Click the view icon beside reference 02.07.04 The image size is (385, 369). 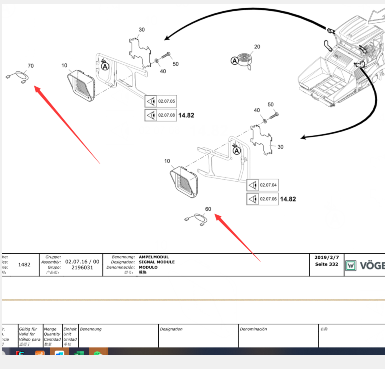click(253, 185)
